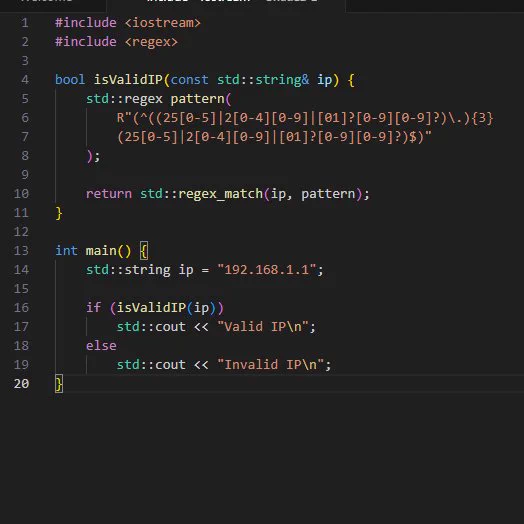Click the "192.168.1.1" string literal

pos(266,269)
